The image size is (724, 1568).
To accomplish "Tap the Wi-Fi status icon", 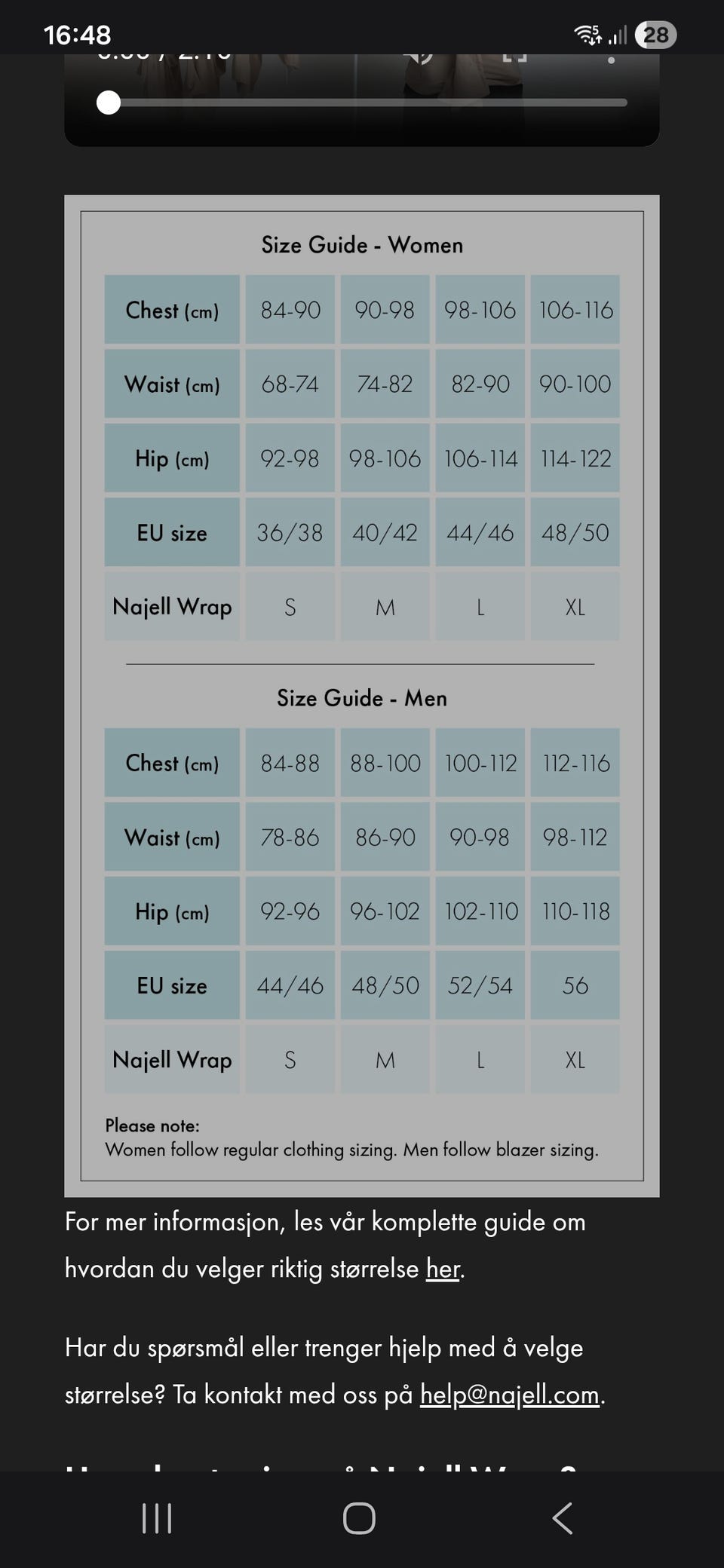I will (x=587, y=35).
